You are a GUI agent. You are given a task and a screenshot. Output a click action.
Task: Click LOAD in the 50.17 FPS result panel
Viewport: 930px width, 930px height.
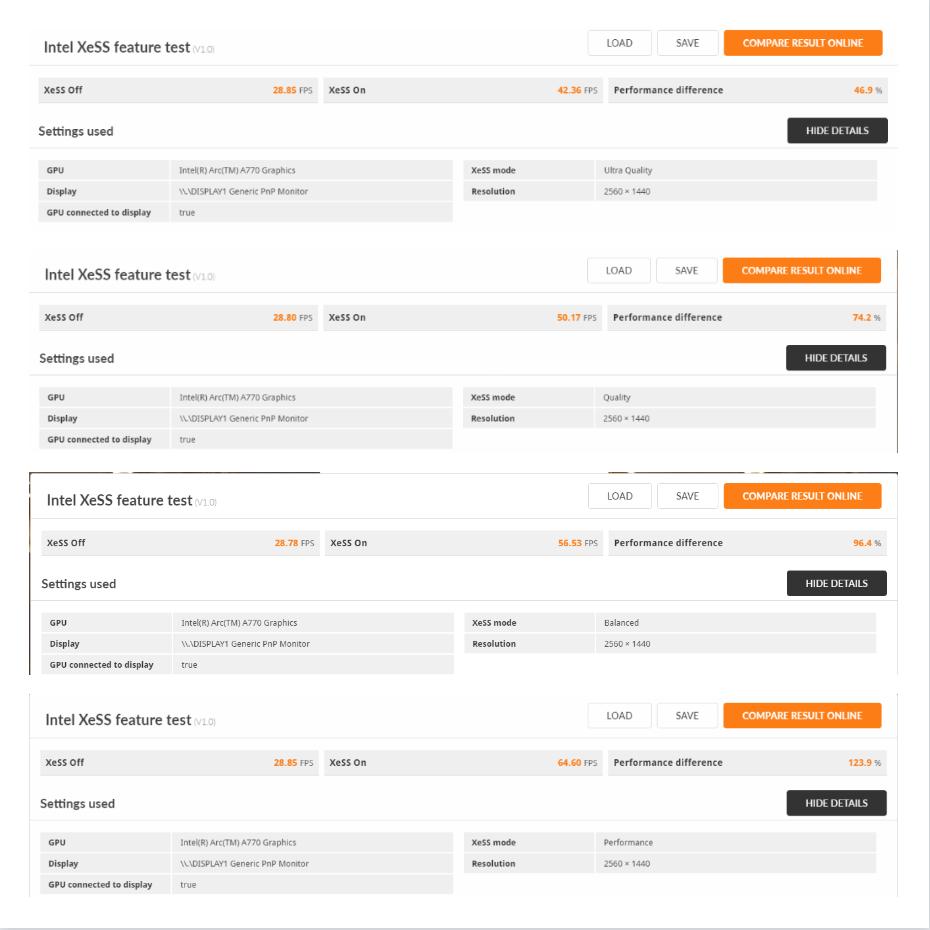coord(620,270)
